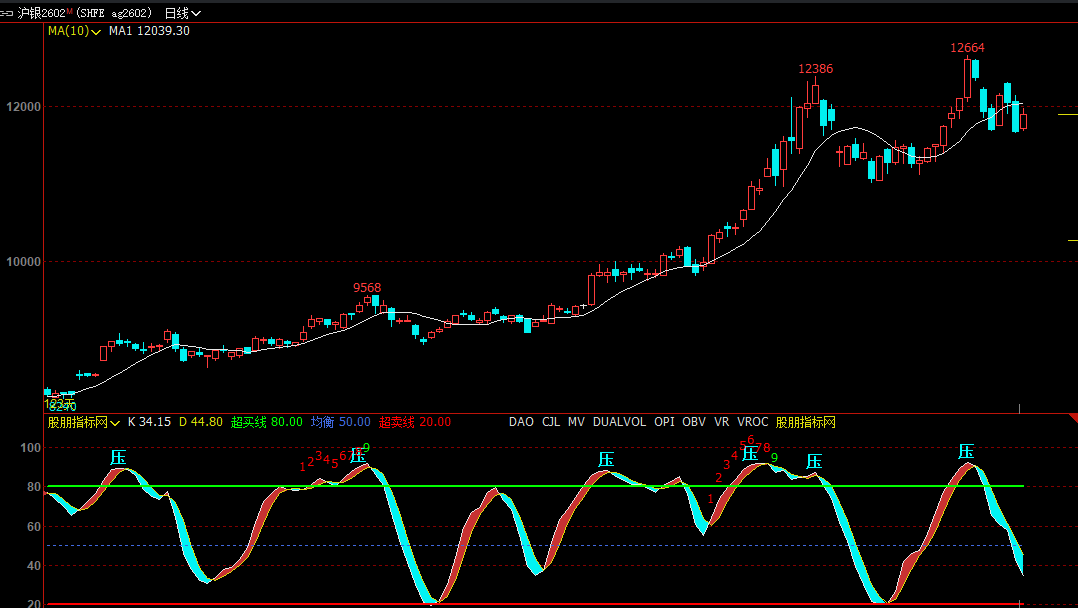Open the 股朋指标网 indicator dropdown on the left
The height and width of the screenshot is (608, 1078).
point(83,422)
